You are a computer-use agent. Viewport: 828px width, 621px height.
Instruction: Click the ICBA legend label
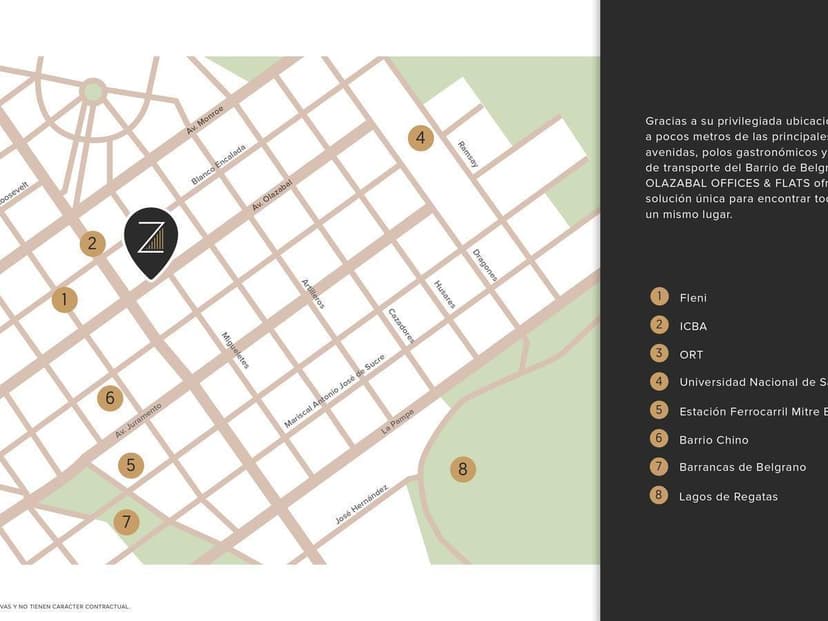tap(693, 326)
